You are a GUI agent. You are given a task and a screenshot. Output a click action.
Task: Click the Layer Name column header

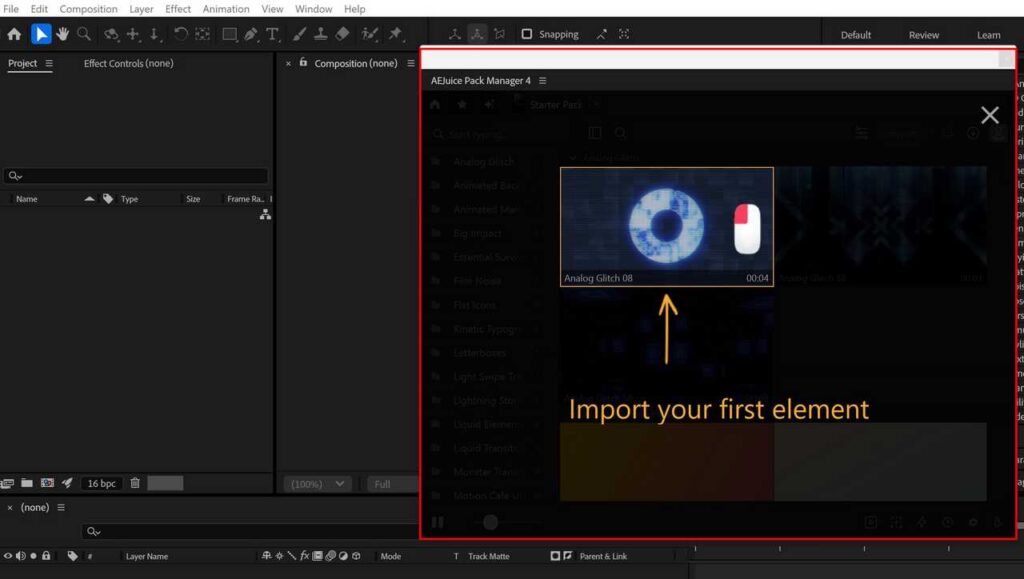[x=147, y=556]
